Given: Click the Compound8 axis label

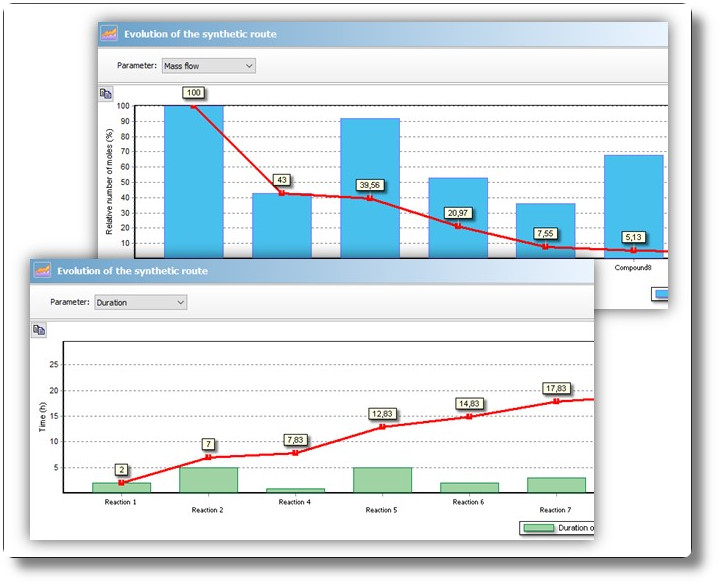Looking at the screenshot, I should coord(633,267).
